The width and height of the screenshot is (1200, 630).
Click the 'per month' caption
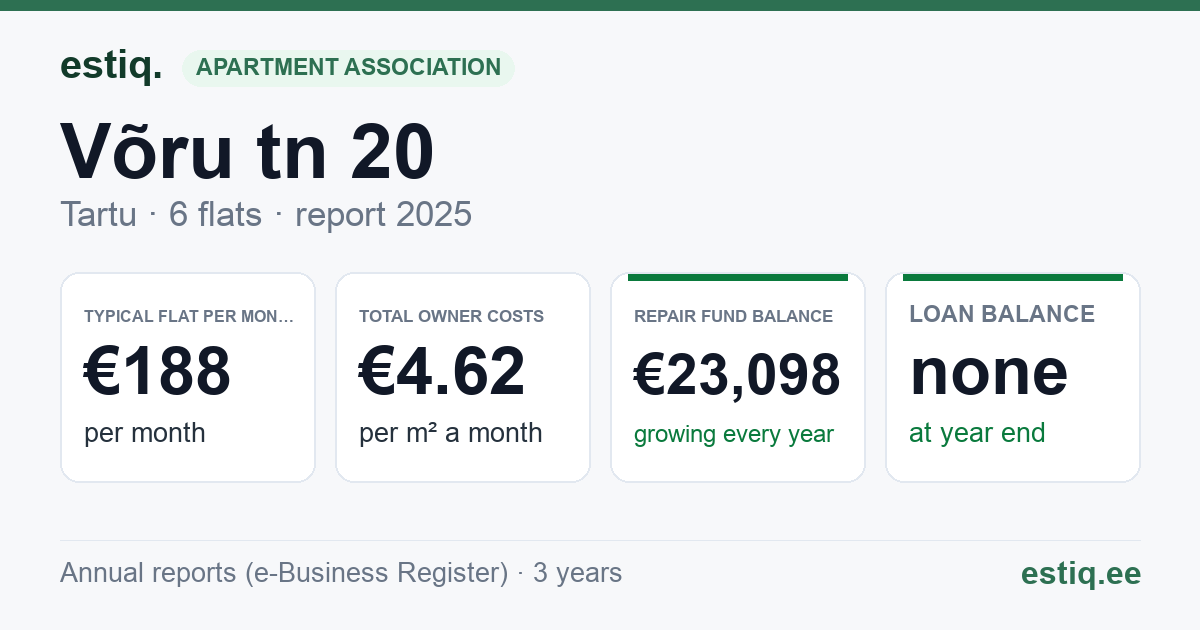[145, 433]
